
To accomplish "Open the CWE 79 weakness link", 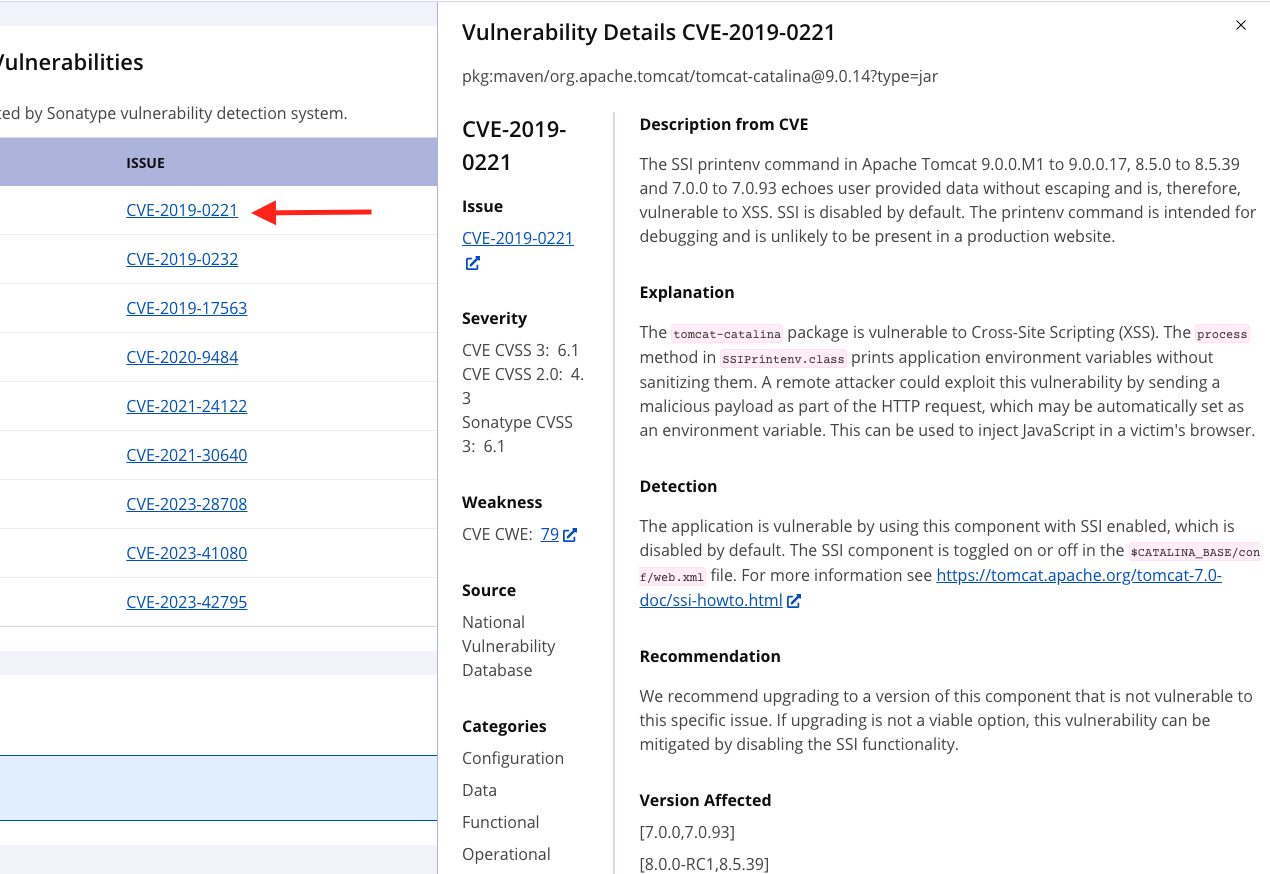I will pyautogui.click(x=550, y=534).
